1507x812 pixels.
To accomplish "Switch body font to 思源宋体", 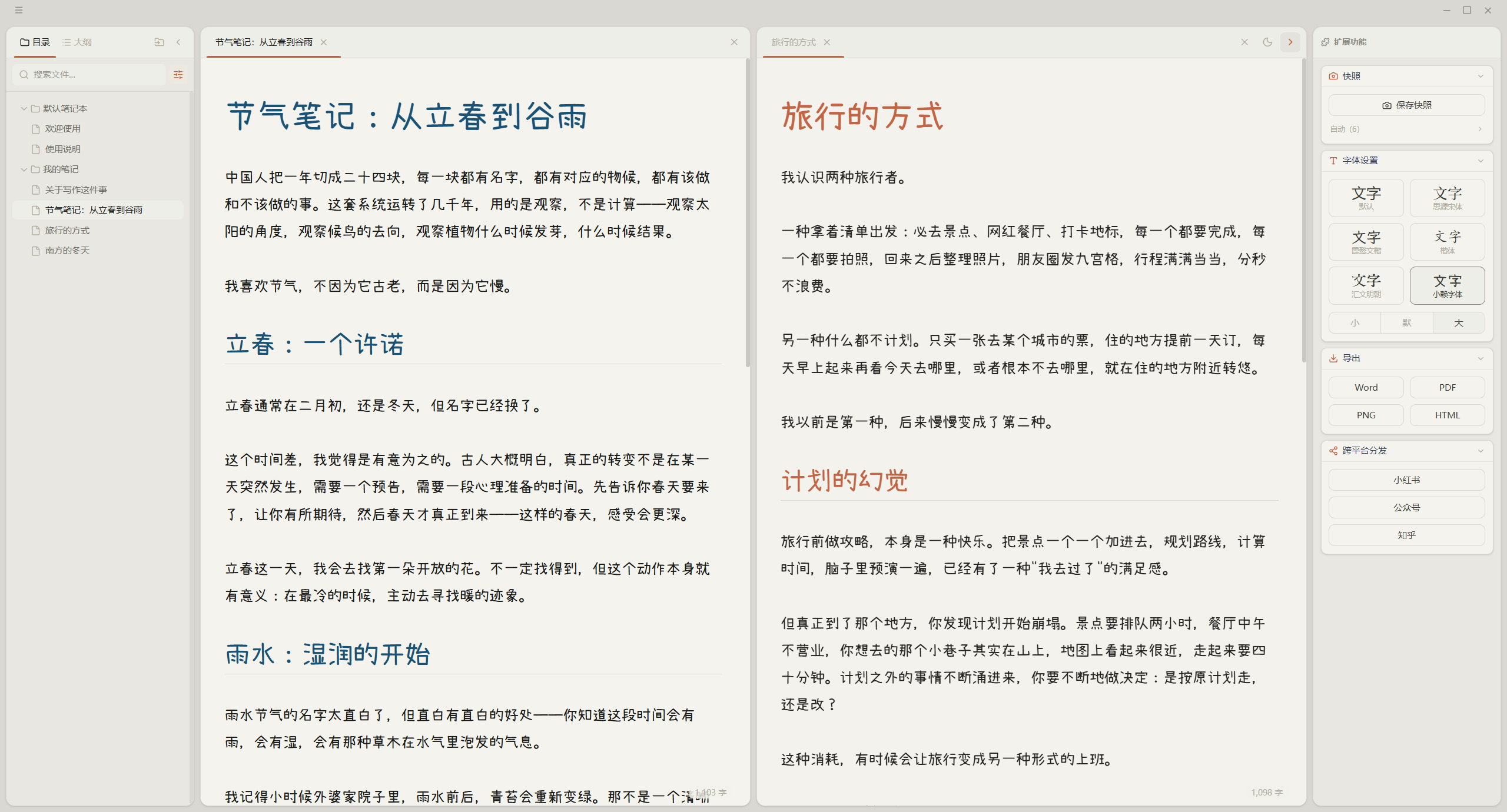I will pos(1448,198).
